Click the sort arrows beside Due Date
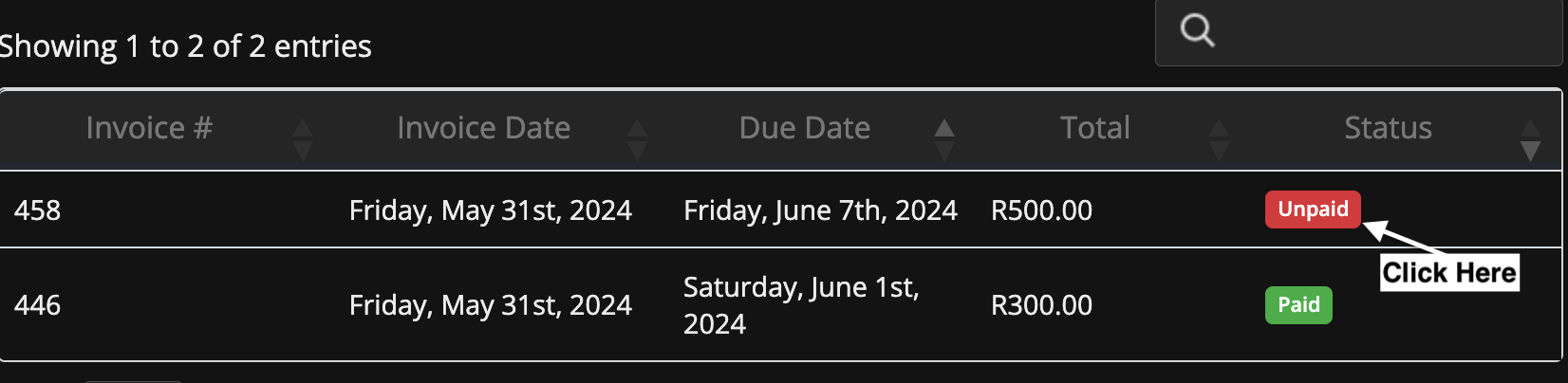 click(x=943, y=138)
